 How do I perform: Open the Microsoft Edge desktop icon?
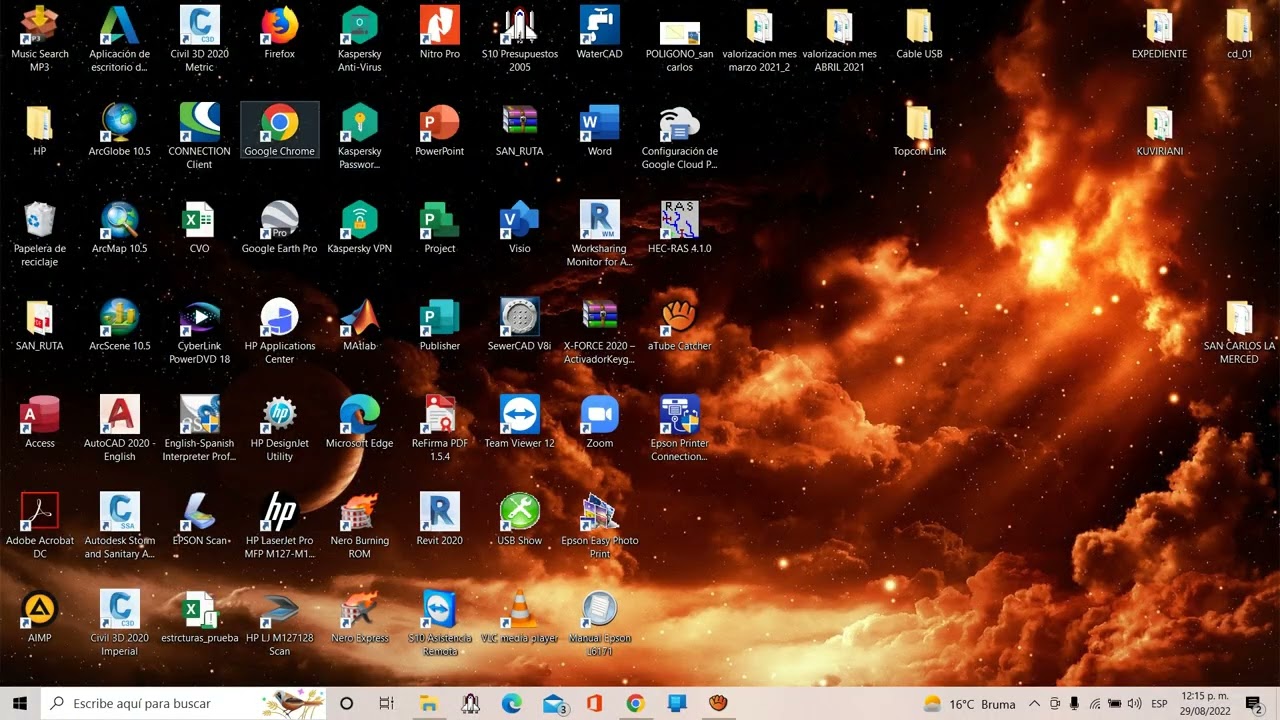pyautogui.click(x=360, y=421)
